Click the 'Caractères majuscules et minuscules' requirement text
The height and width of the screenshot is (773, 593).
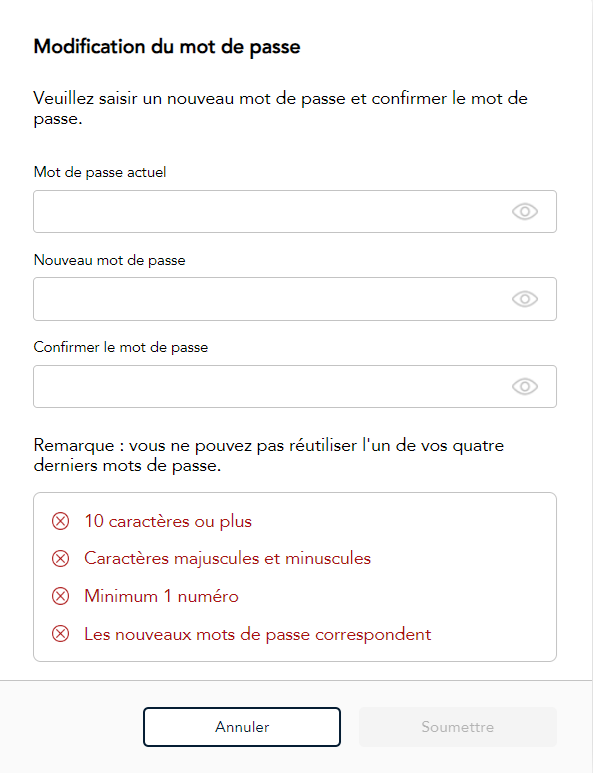click(x=227, y=559)
